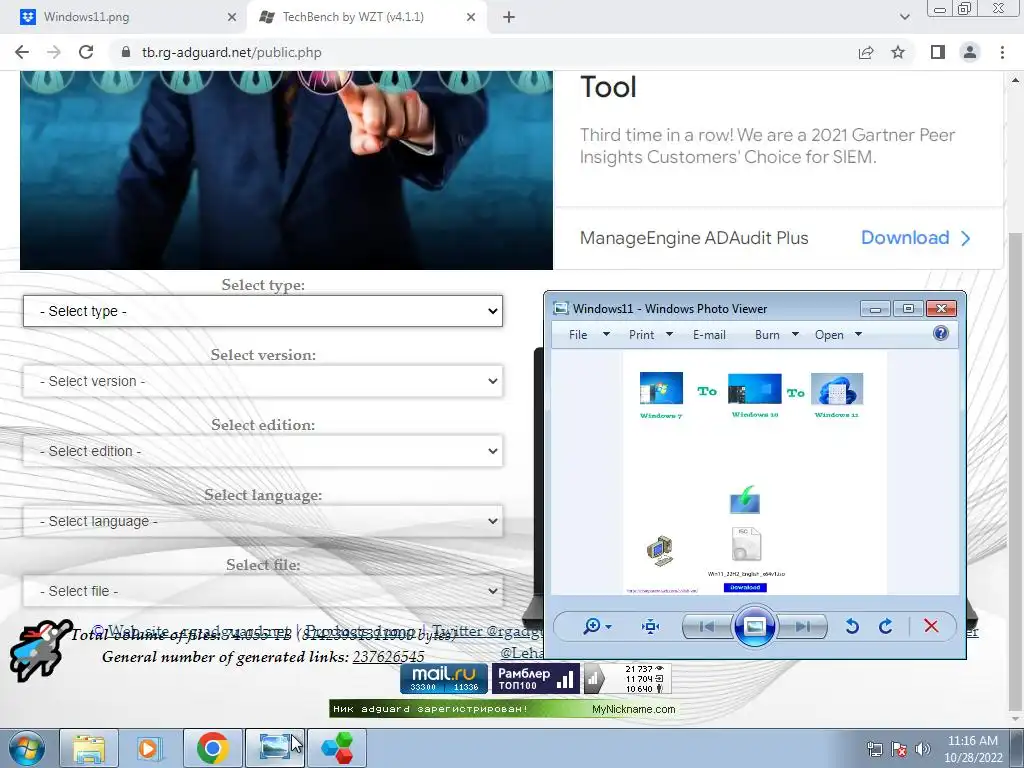Click Photo Viewer help icon

[940, 334]
